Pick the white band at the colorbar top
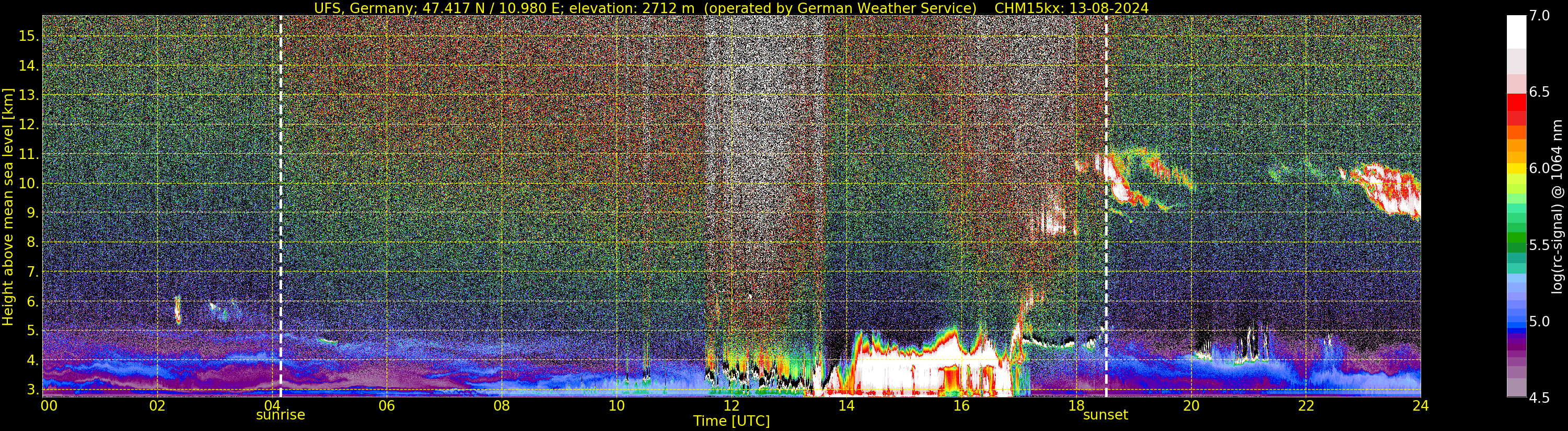1568x431 pixels. (1516, 32)
